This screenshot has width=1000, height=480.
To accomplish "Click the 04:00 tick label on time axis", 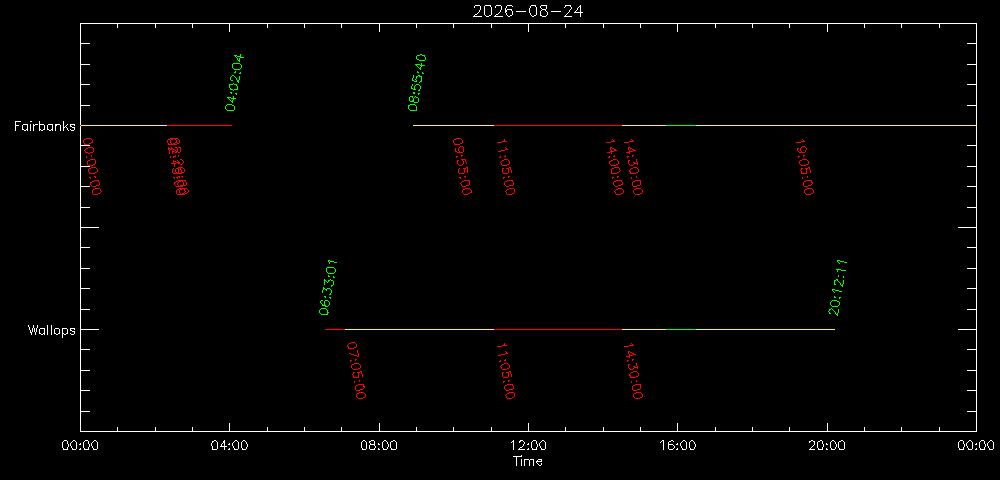I will pos(230,446).
